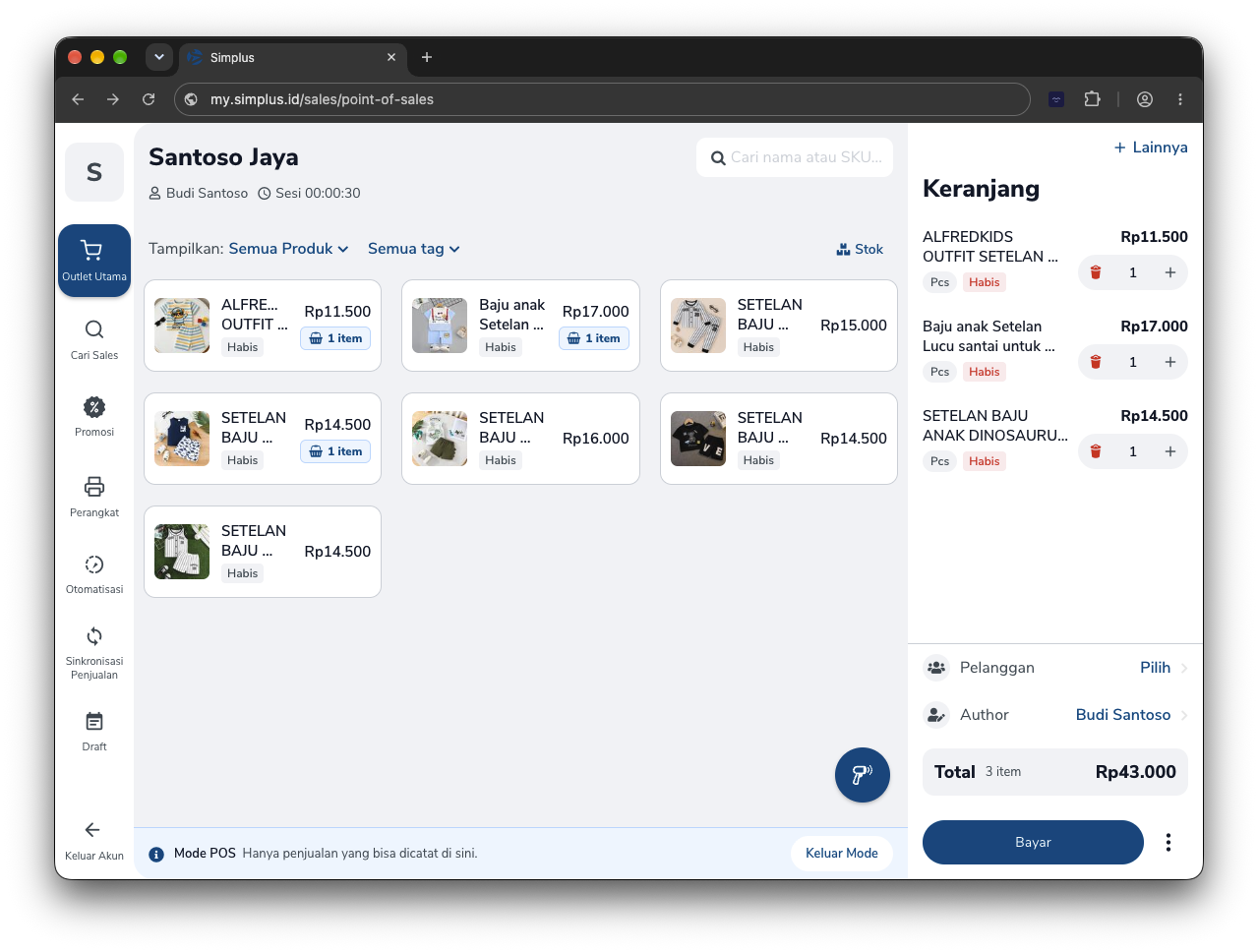
Task: Open a new browser tab
Action: [x=427, y=57]
